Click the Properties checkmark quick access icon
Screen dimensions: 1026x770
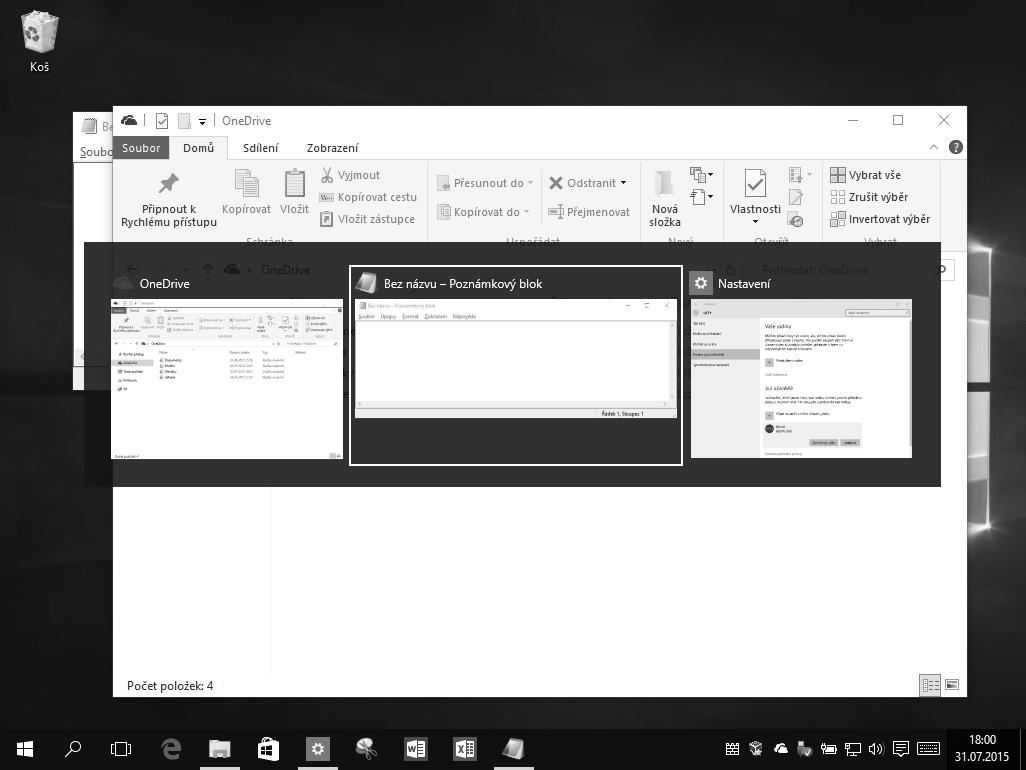[162, 121]
